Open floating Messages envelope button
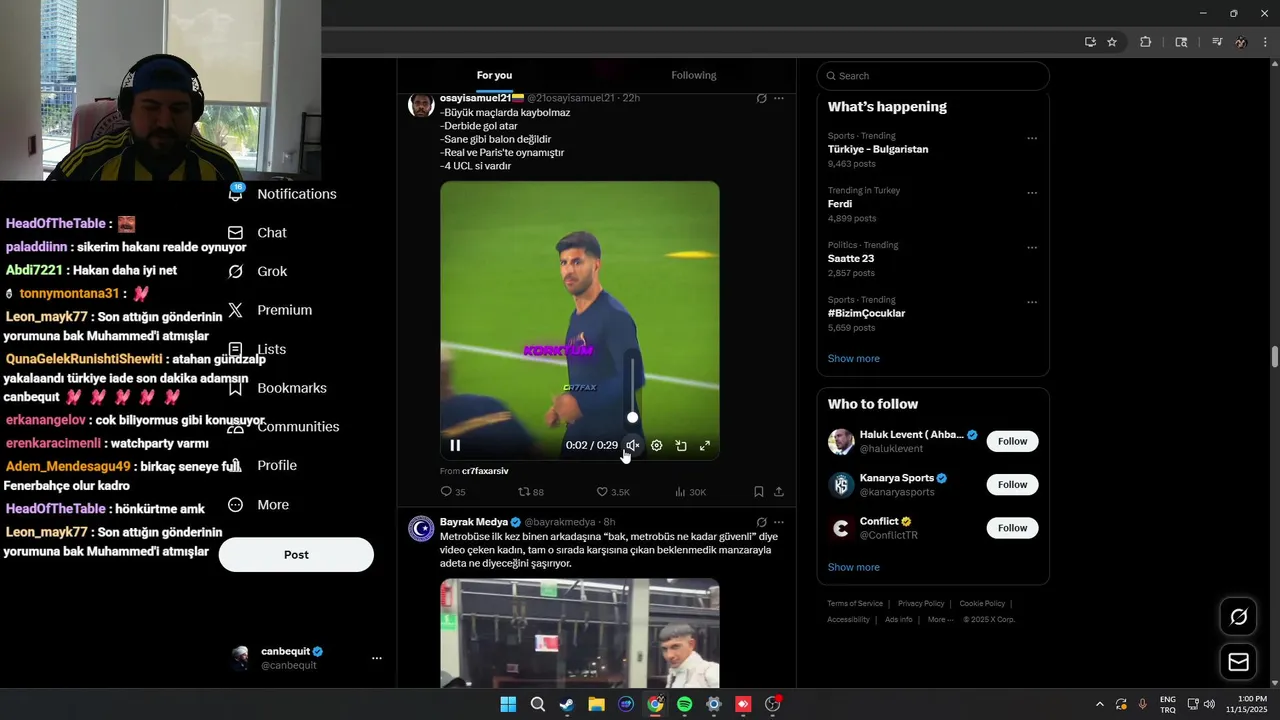Image resolution: width=1280 pixels, height=720 pixels. pos(1238,662)
